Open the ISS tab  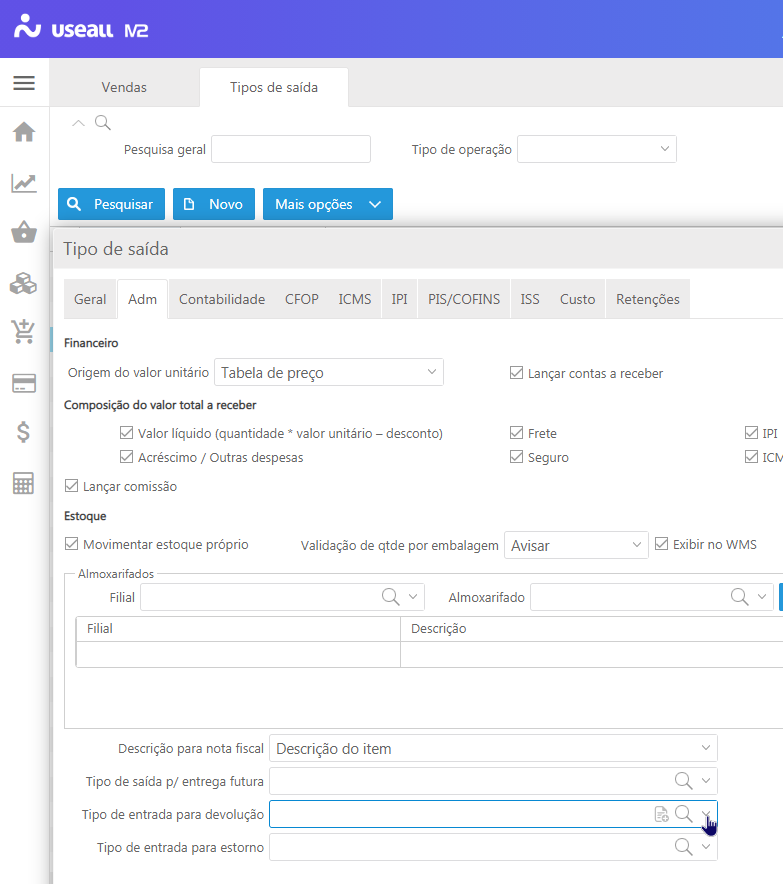click(530, 299)
